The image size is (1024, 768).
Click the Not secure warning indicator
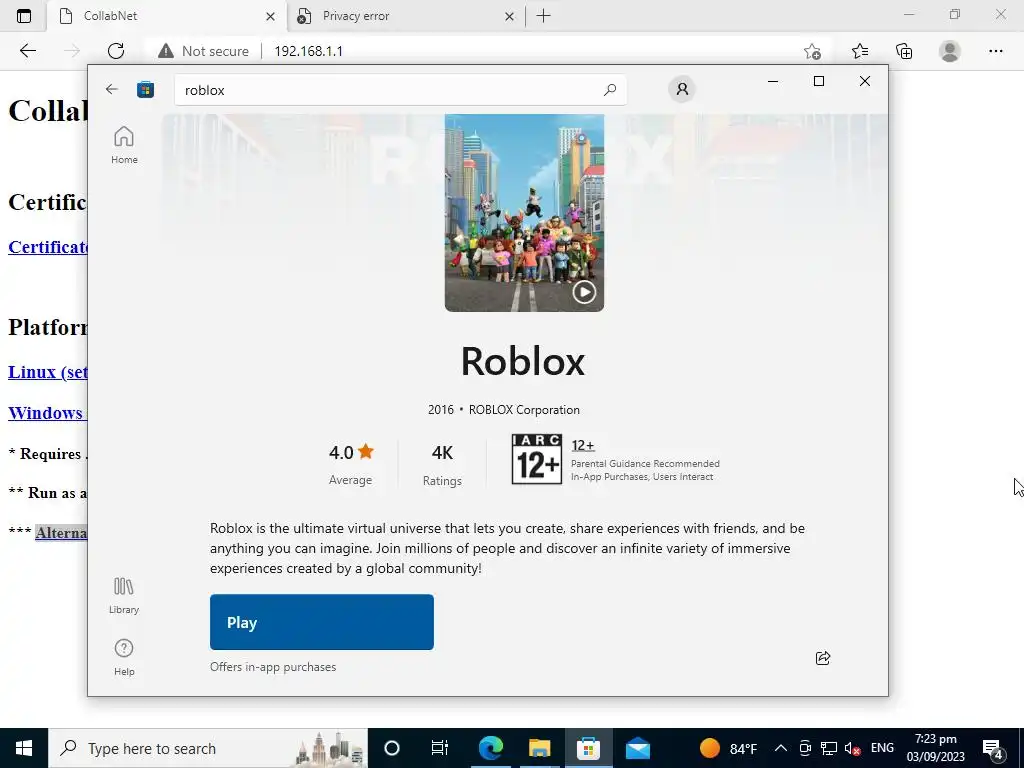coord(203,51)
